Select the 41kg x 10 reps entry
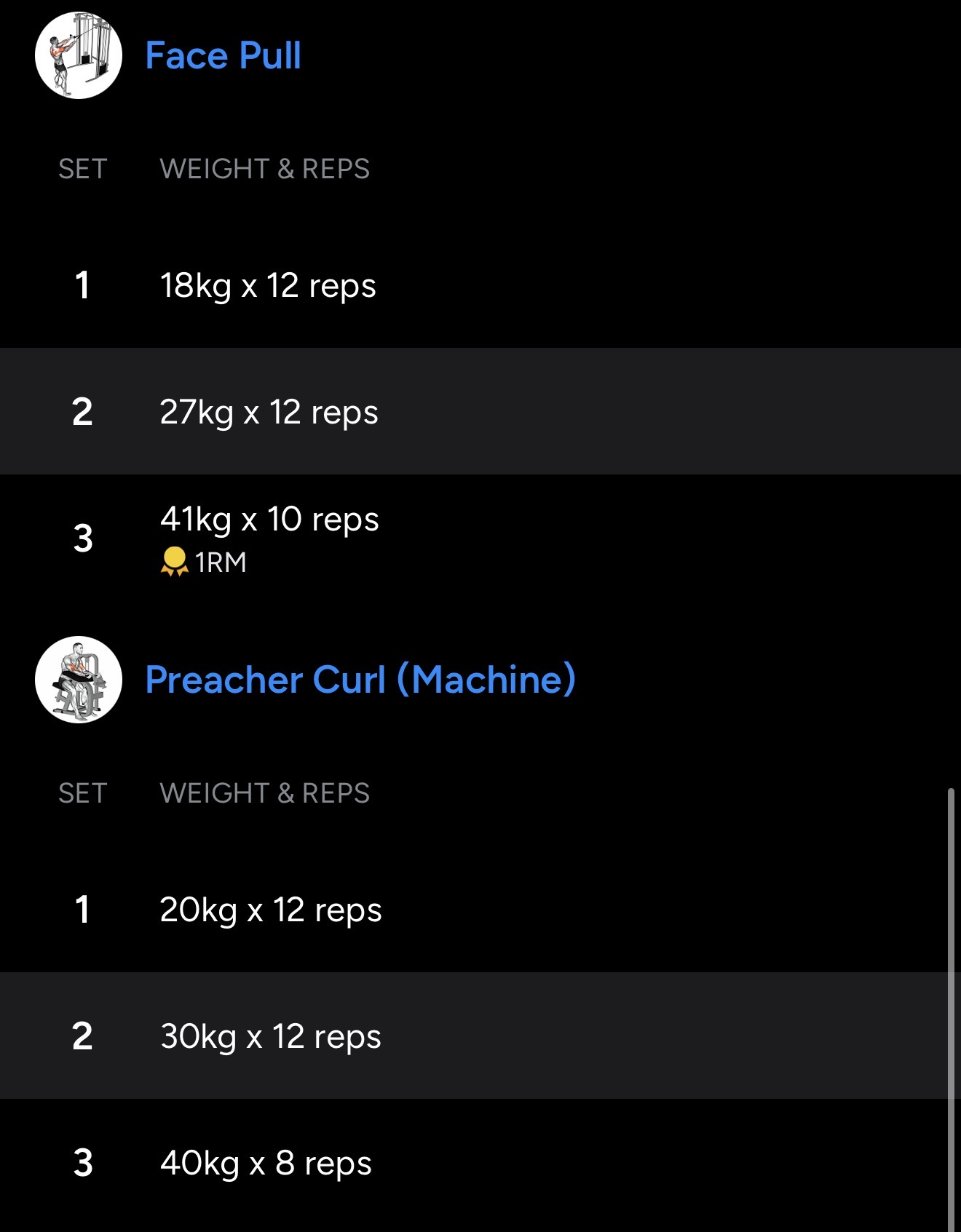The width and height of the screenshot is (961, 1232). pos(269,520)
